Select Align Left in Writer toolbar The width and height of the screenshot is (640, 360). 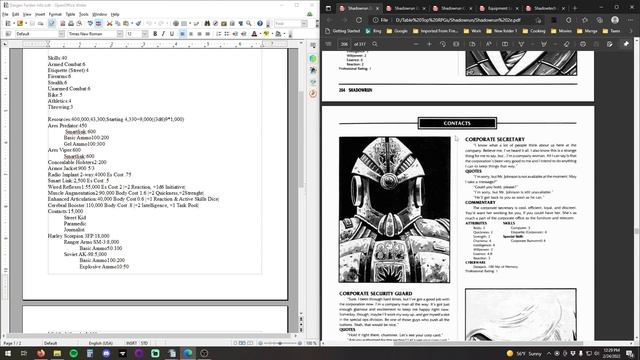tap(182, 34)
